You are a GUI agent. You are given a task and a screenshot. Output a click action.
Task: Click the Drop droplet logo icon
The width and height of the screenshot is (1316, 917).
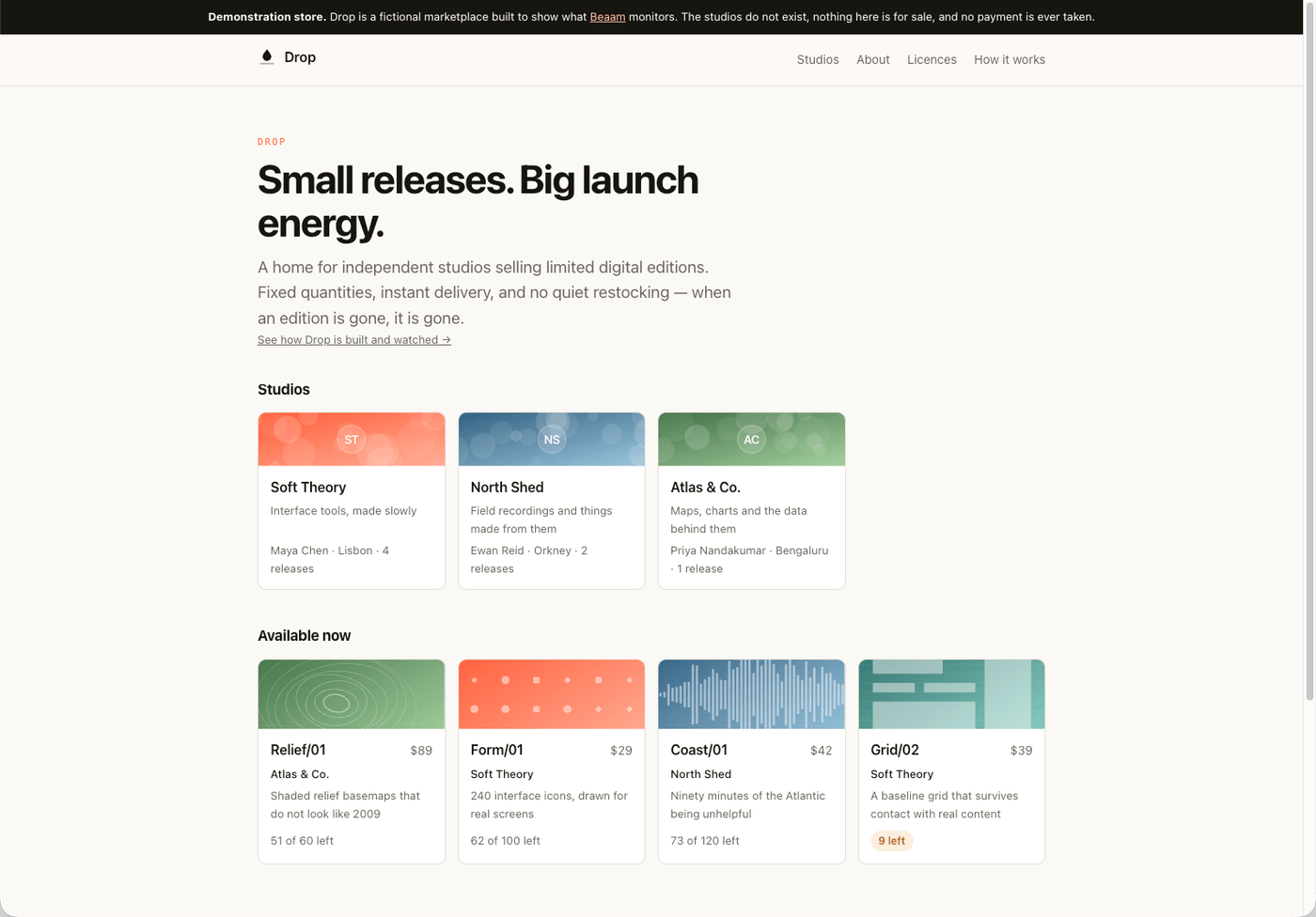tap(267, 57)
